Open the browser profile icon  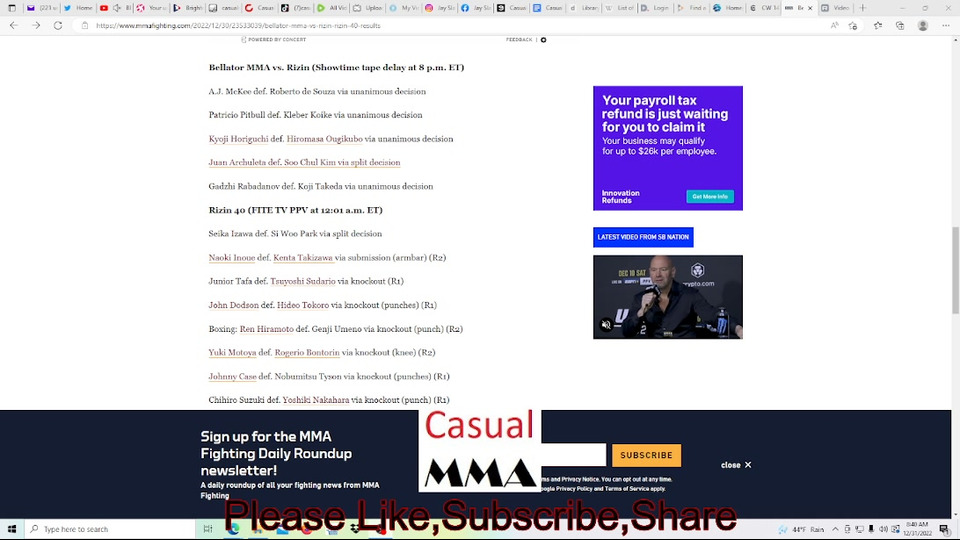pos(923,26)
